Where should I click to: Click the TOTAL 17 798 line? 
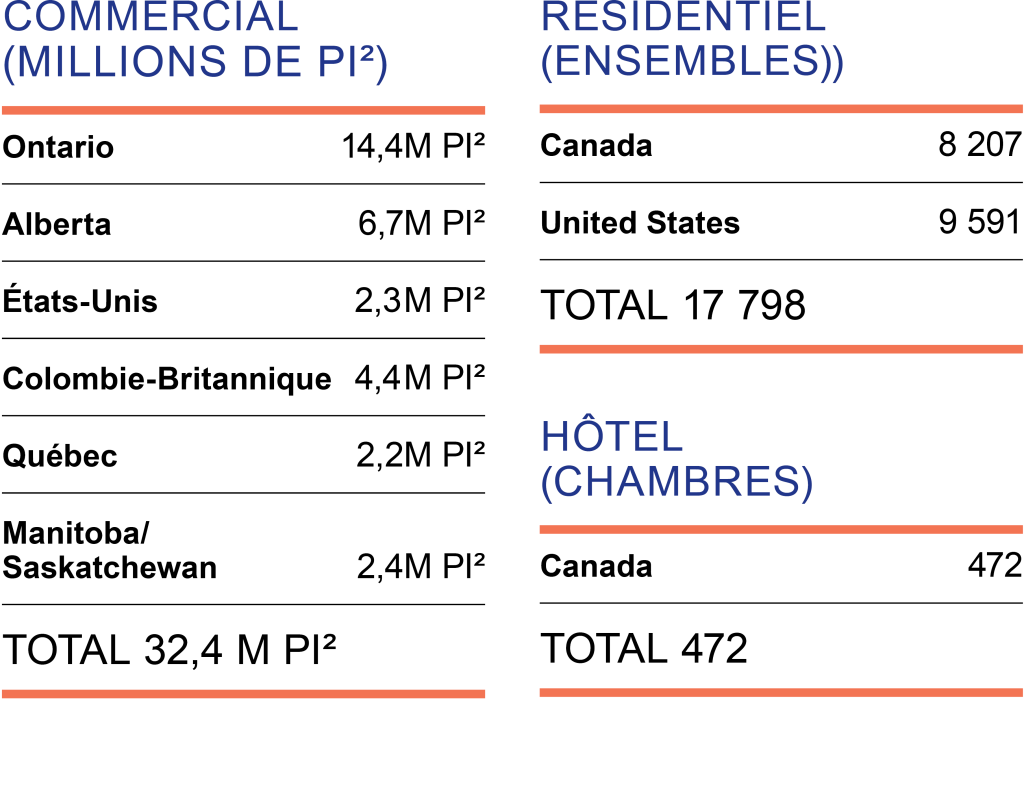(x=673, y=305)
